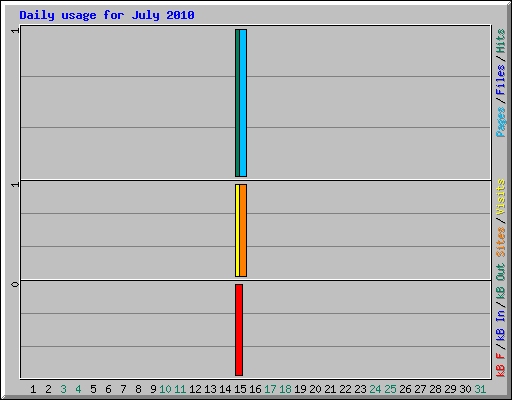Click the 'Sites' legend label
This screenshot has width=512, height=400.
tap(500, 242)
